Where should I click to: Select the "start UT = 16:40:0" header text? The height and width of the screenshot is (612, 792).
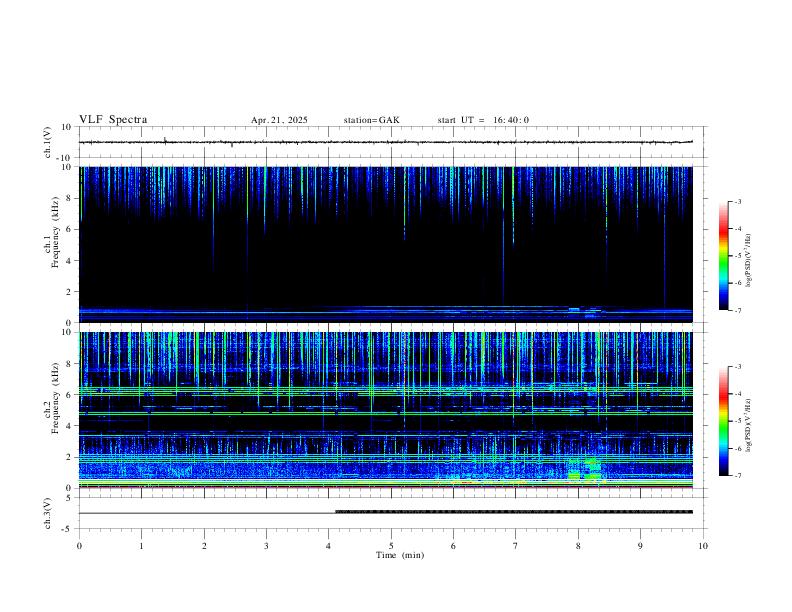coord(483,120)
